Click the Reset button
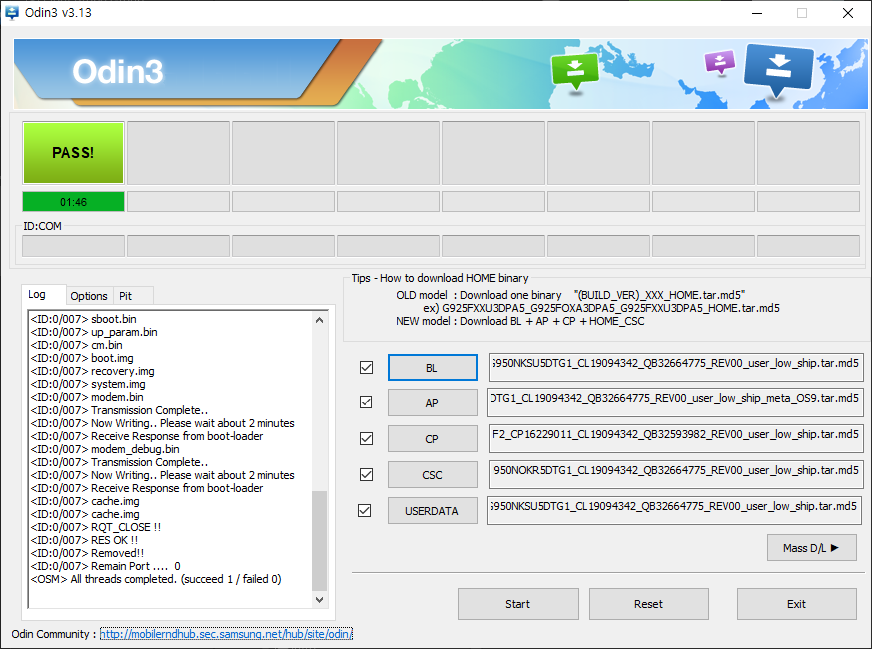Screen dimensions: 872x649 (x=649, y=604)
